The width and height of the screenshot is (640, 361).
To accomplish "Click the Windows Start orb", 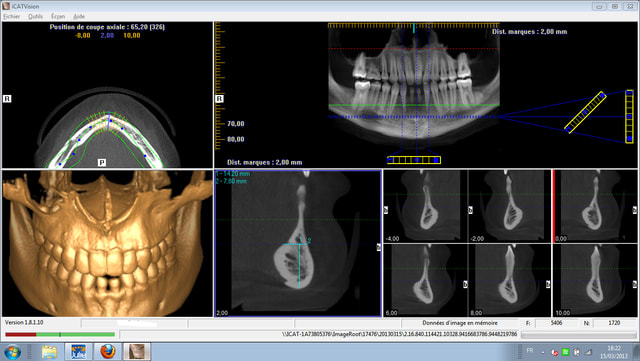I will point(12,352).
